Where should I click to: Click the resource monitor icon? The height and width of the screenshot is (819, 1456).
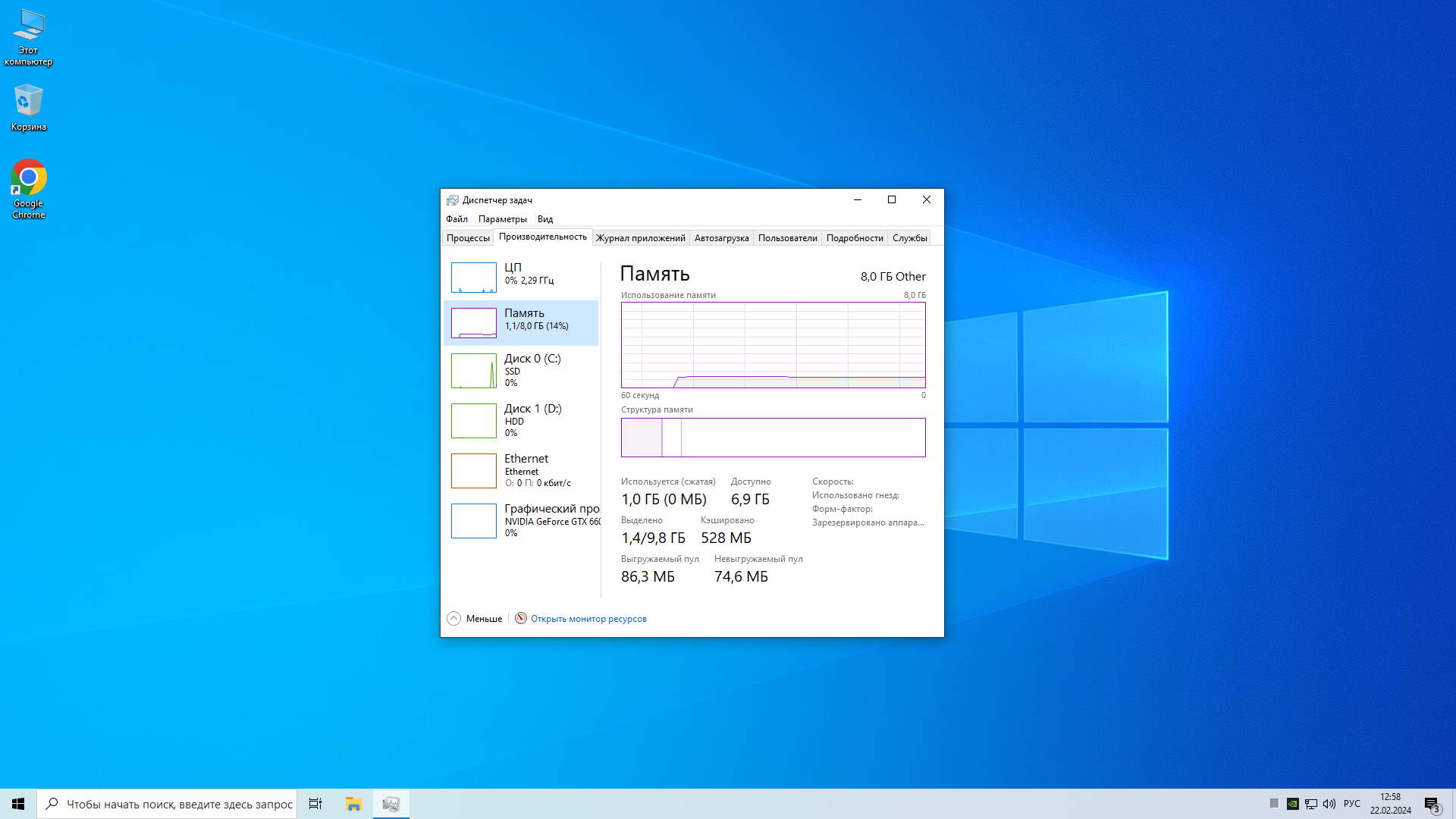coord(521,619)
